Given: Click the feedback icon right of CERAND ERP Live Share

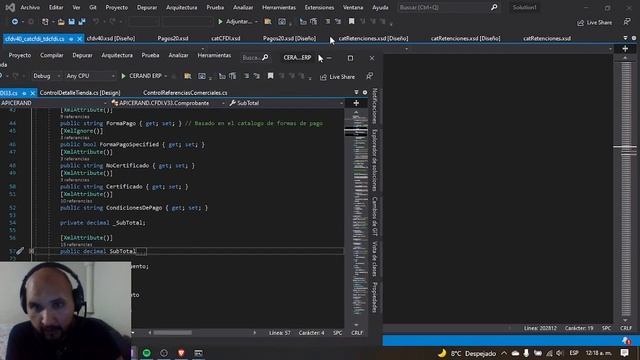Looking at the screenshot, I should (x=369, y=76).
